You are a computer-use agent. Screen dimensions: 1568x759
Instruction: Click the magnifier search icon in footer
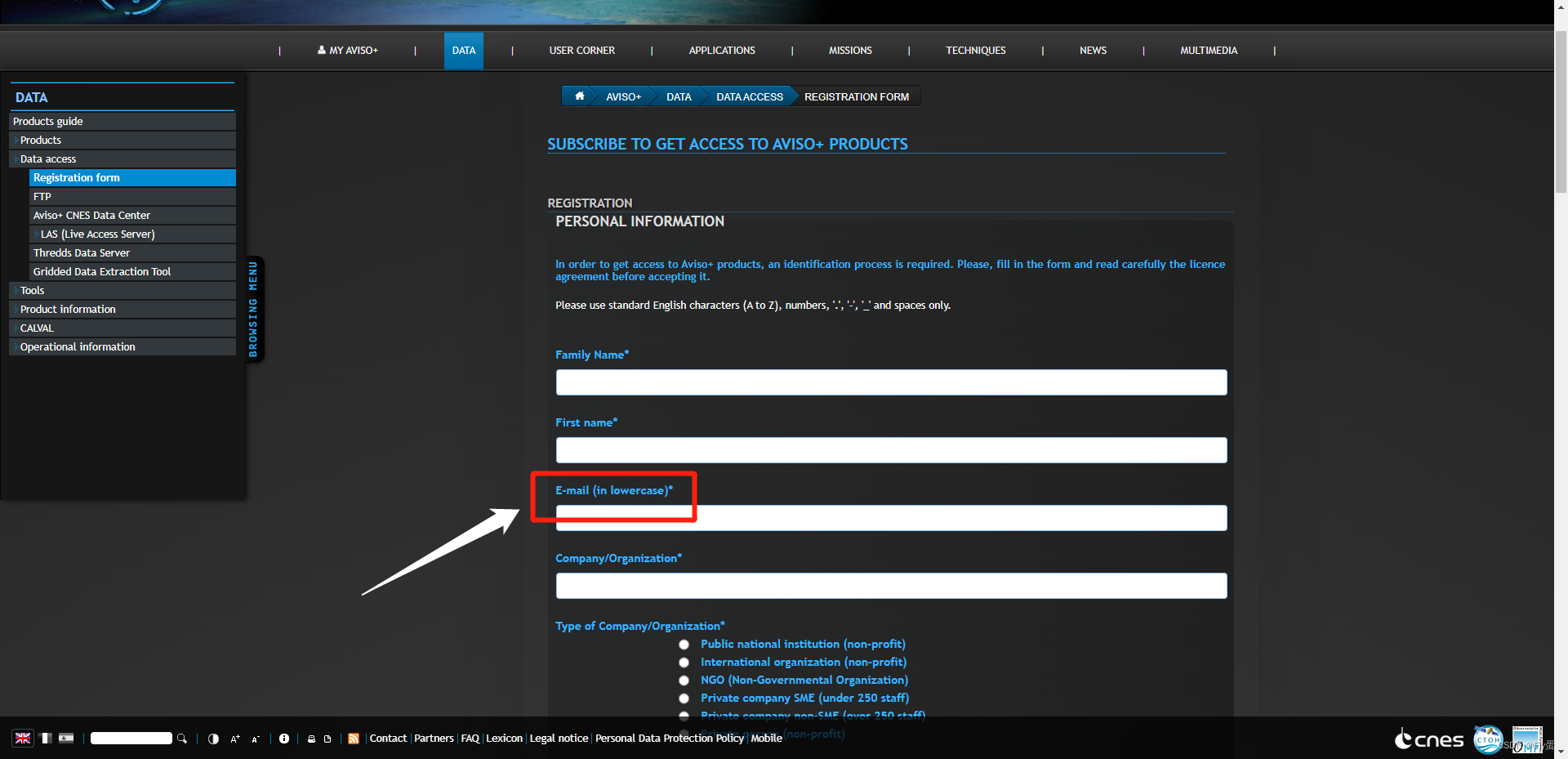pos(182,739)
